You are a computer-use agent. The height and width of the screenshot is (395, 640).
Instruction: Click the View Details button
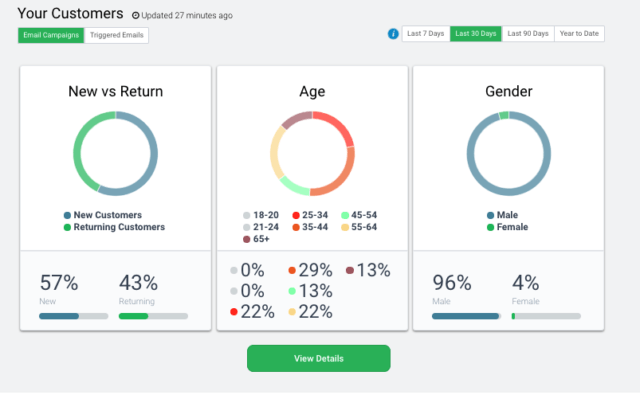319,359
